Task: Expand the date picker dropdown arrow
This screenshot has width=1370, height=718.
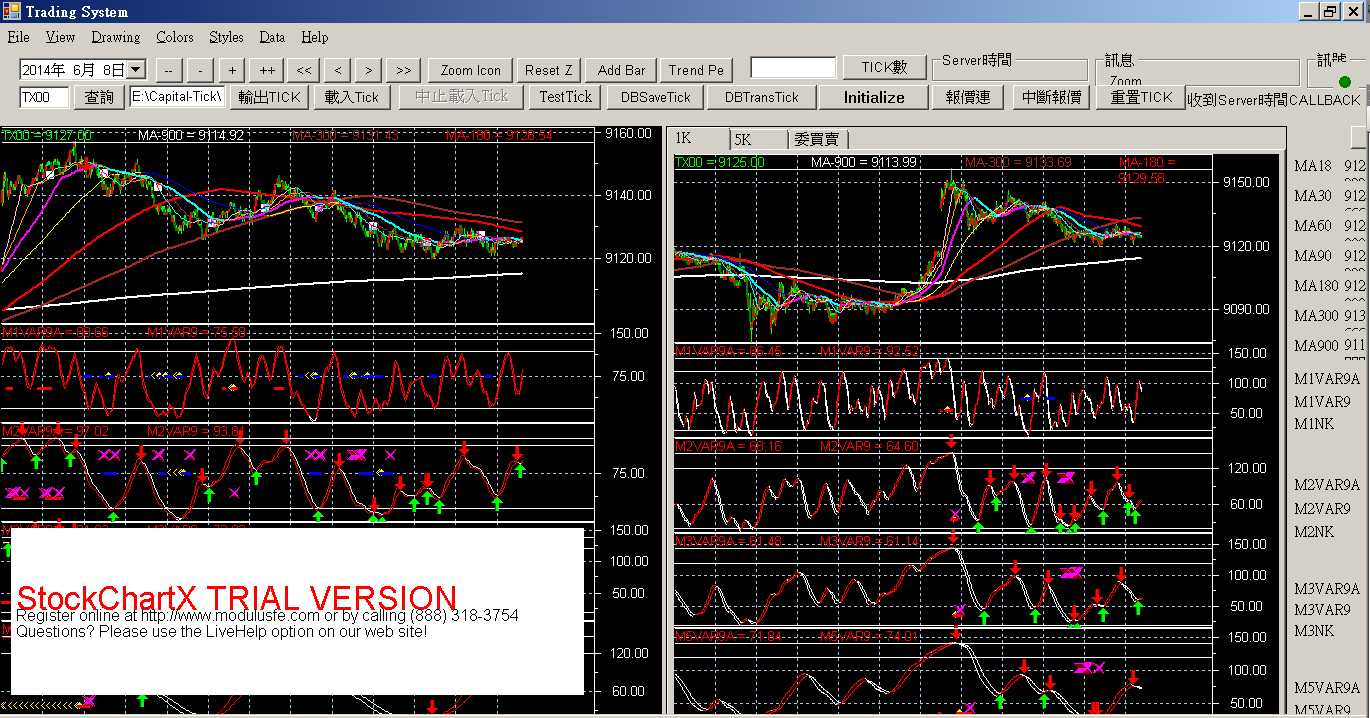Action: click(x=136, y=70)
